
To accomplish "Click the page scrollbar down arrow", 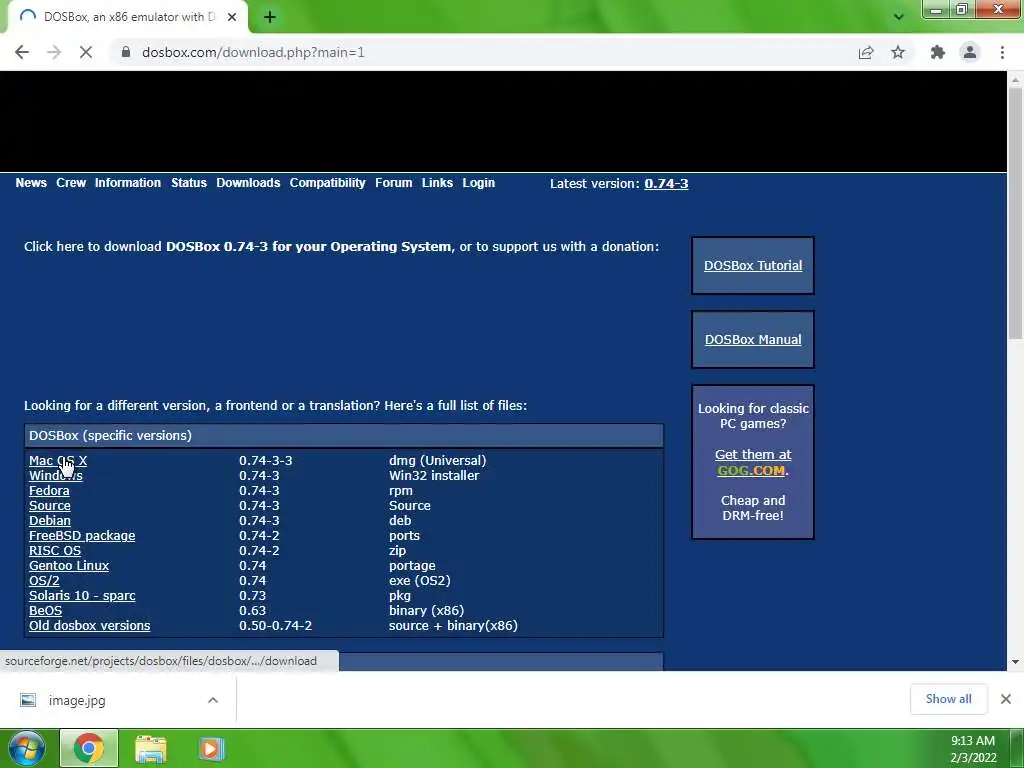I will pos(1016,662).
